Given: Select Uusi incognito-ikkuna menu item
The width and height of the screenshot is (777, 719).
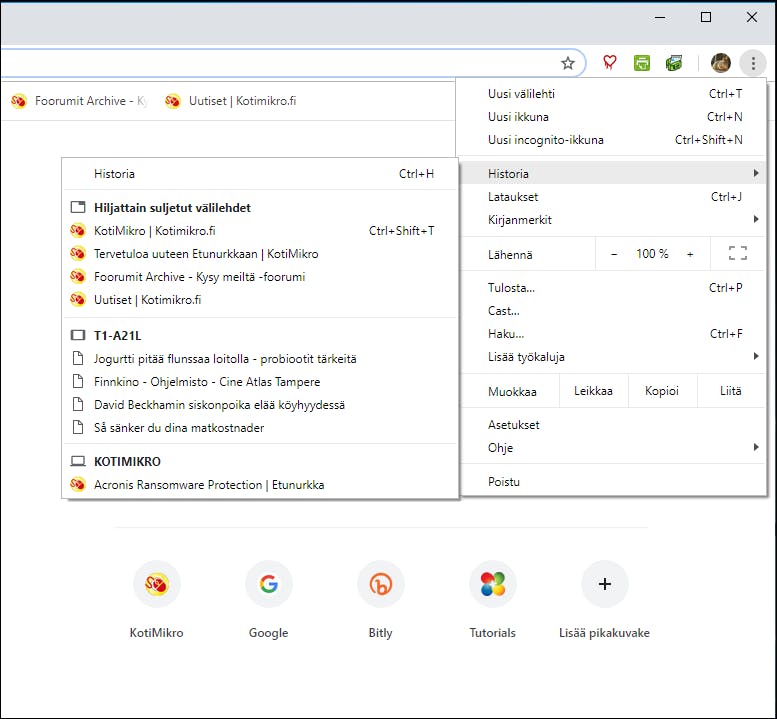Looking at the screenshot, I should point(613,140).
